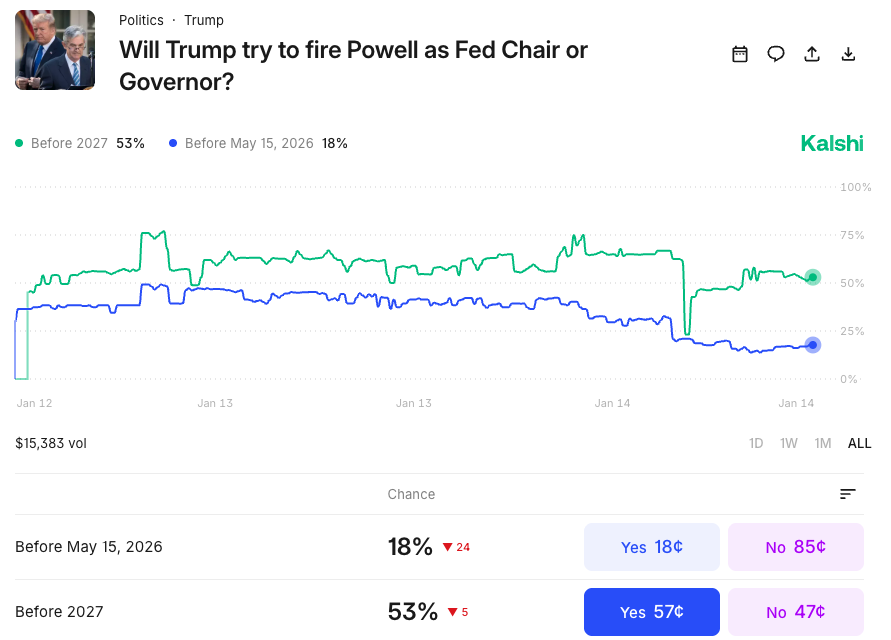The width and height of the screenshot is (891, 640).
Task: Select the 1M time range
Action: tap(822, 443)
